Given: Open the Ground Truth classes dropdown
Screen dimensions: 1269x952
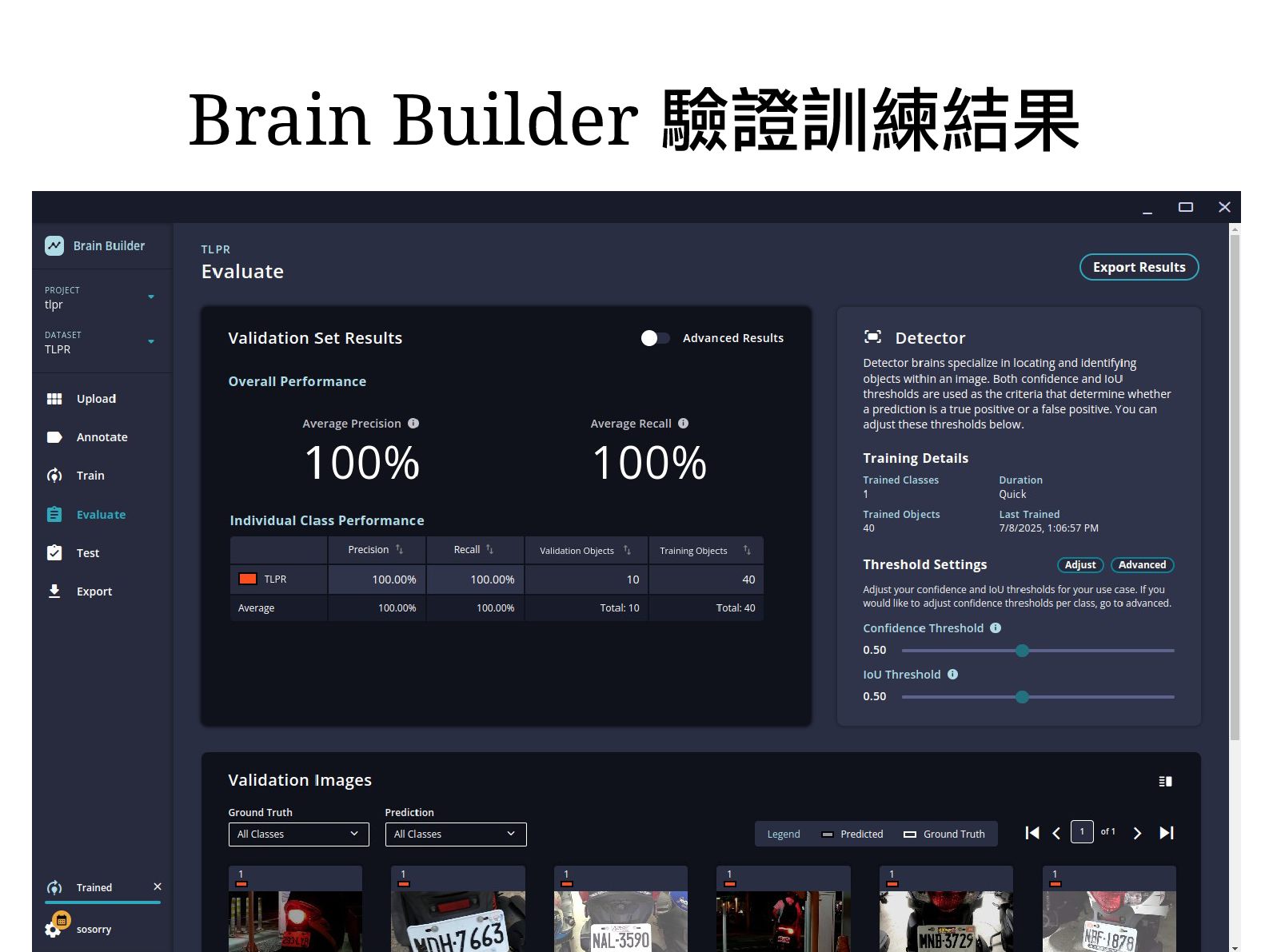Looking at the screenshot, I should (x=298, y=834).
